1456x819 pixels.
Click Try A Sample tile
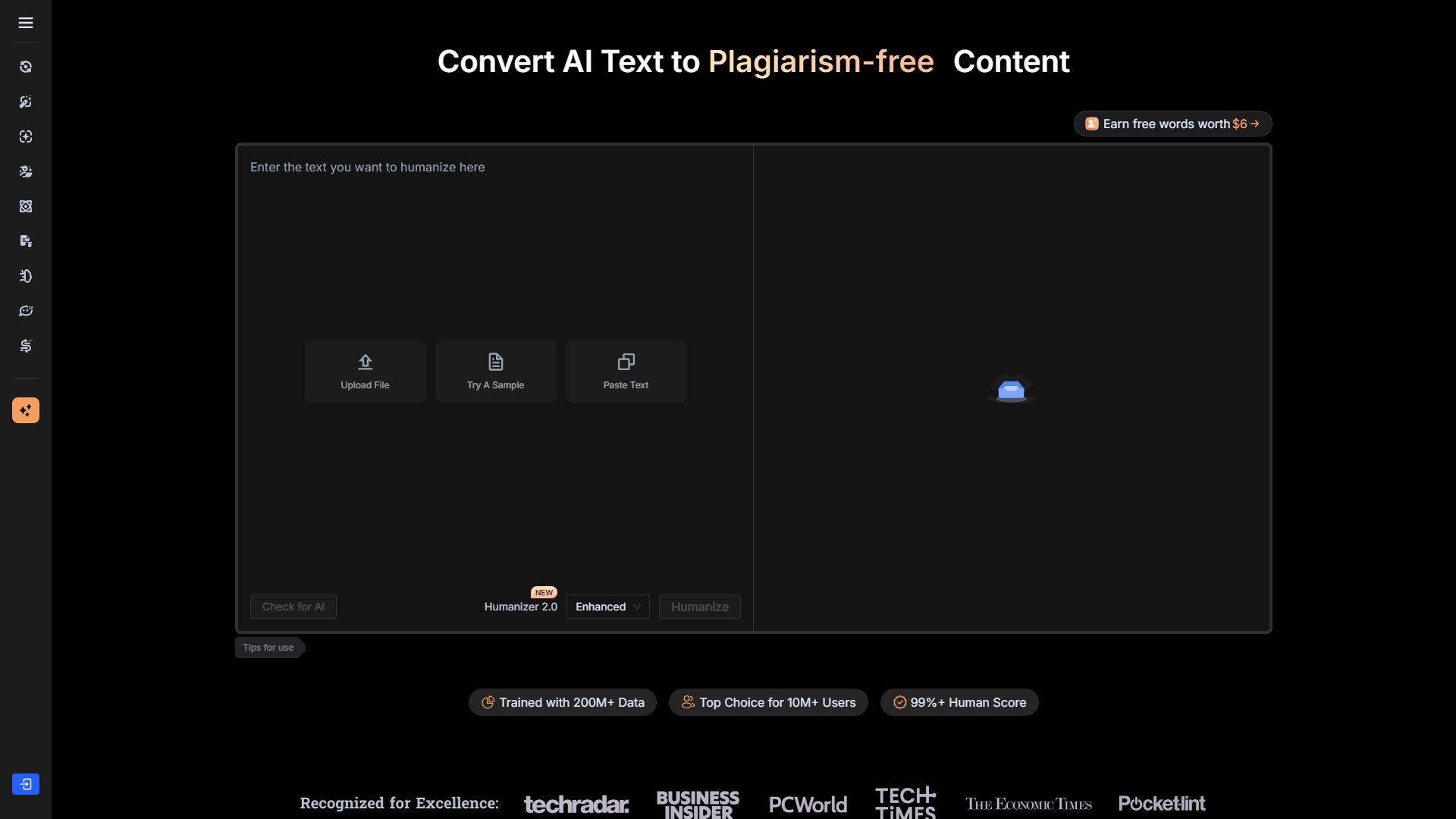[x=496, y=372]
